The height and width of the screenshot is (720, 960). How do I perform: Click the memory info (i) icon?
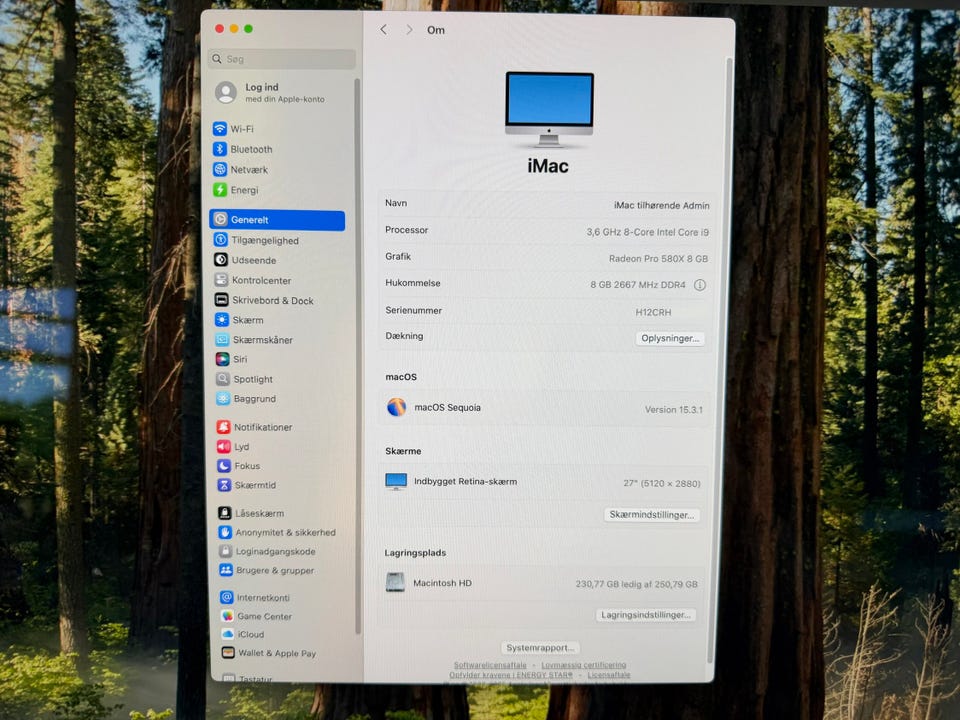(700, 285)
